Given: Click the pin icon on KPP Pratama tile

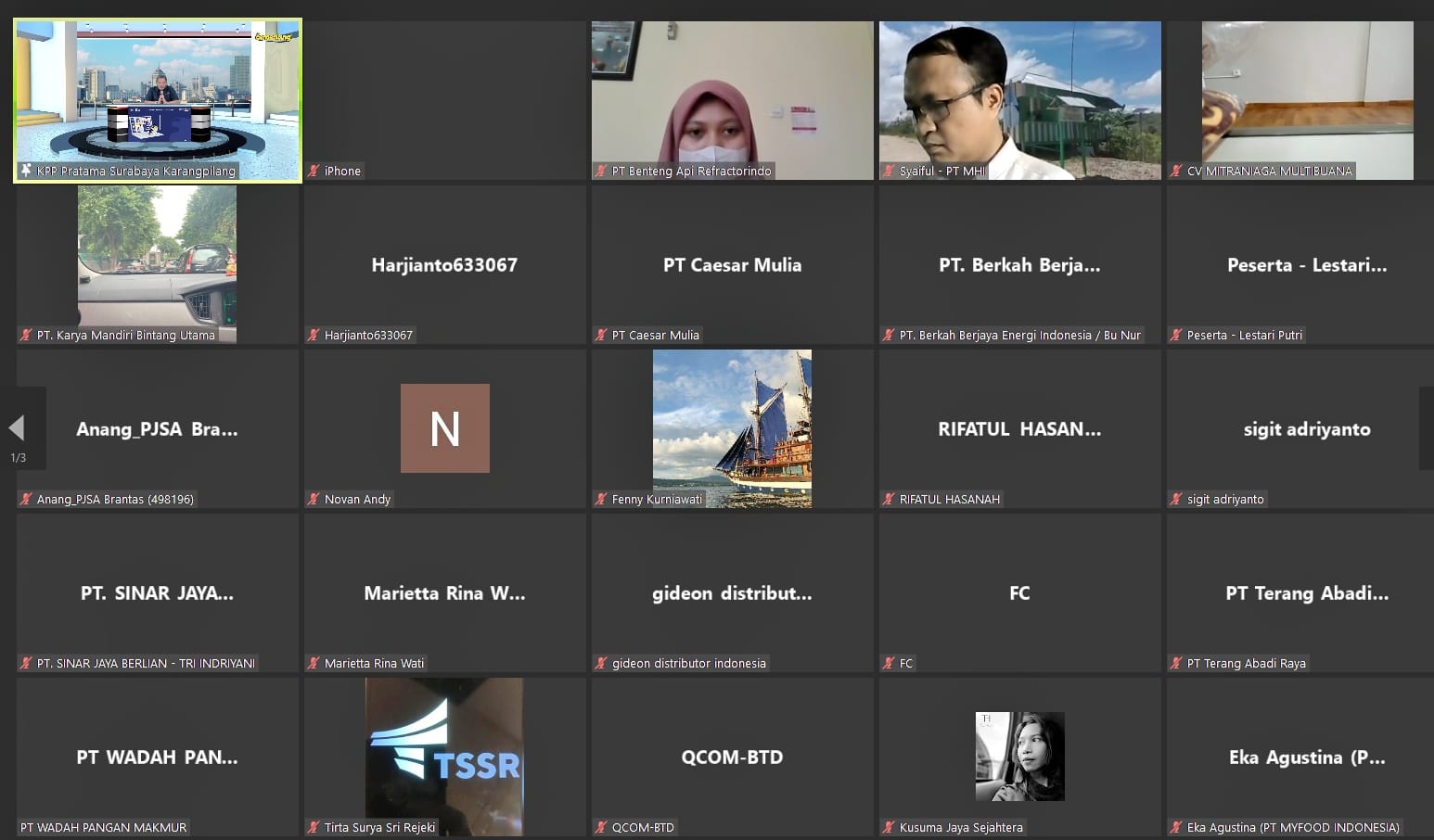Looking at the screenshot, I should tap(26, 171).
